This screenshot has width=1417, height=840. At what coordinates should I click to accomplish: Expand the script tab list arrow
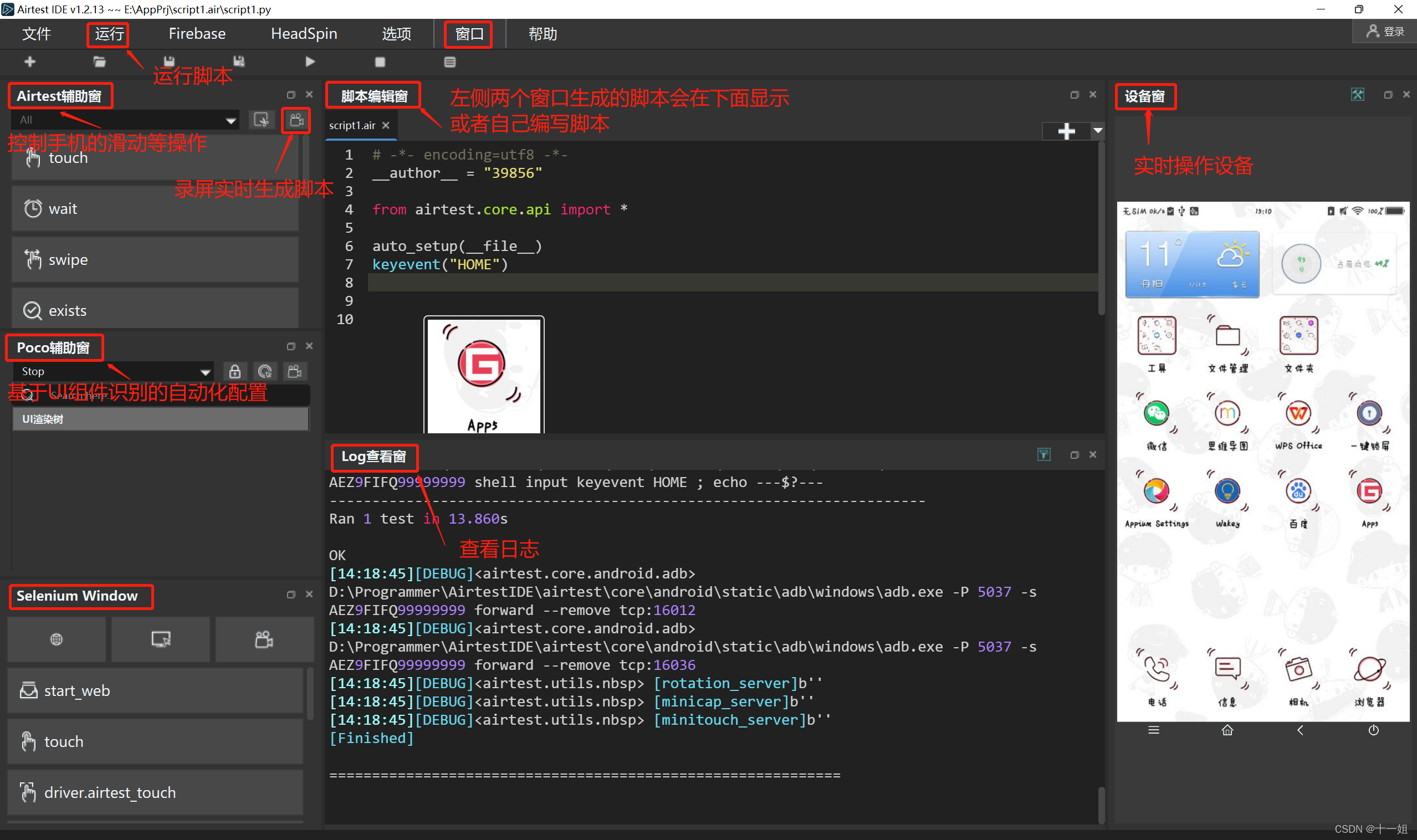pos(1097,131)
